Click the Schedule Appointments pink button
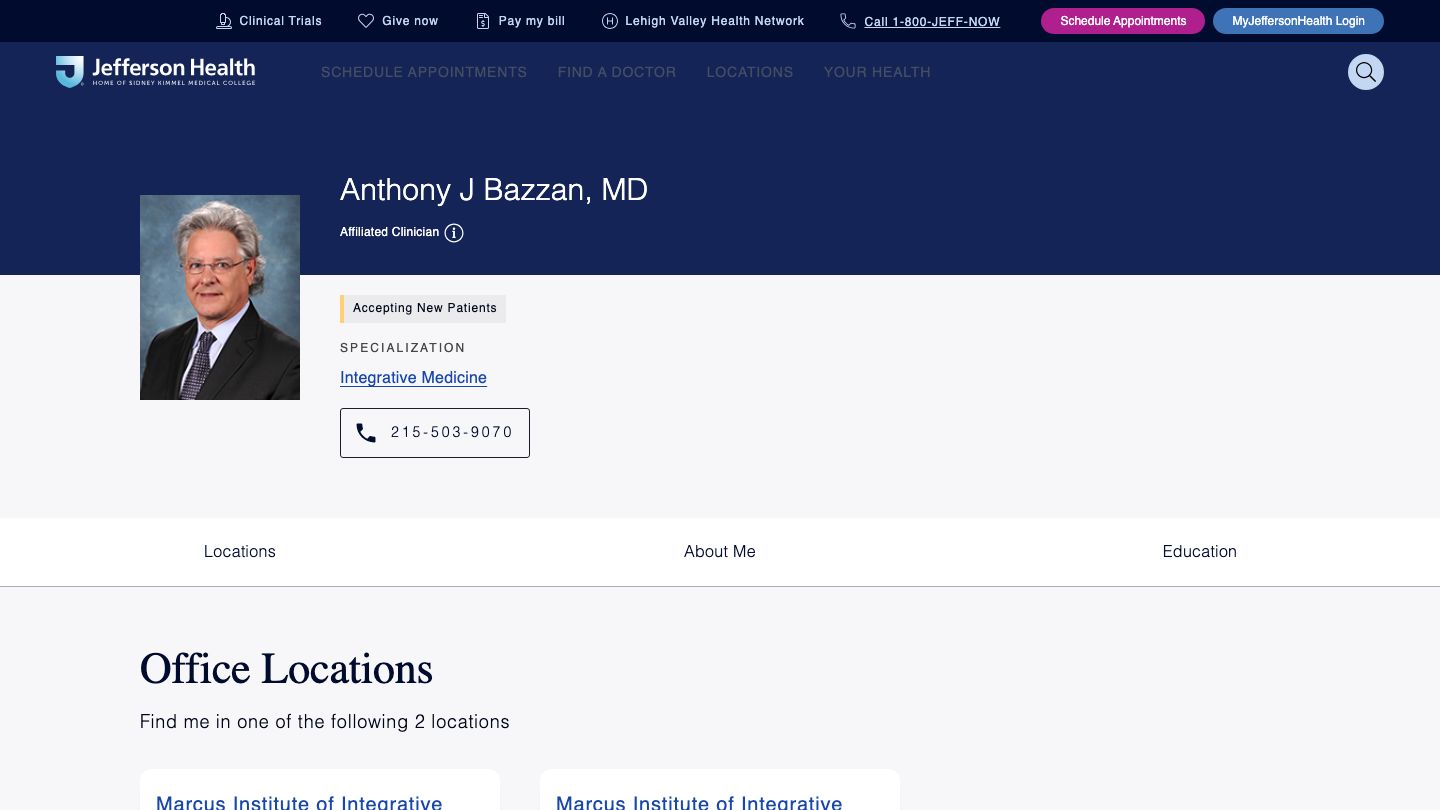1440x810 pixels. (x=1122, y=20)
